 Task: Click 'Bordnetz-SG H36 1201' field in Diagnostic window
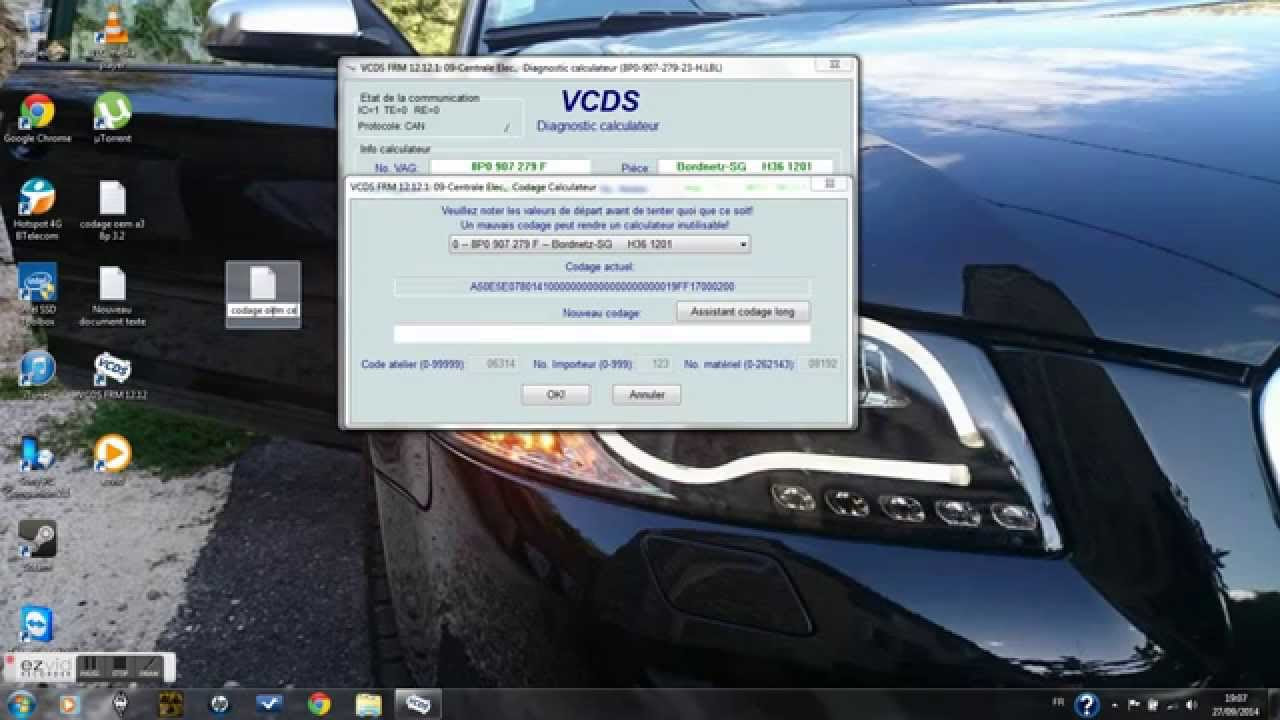pos(745,166)
